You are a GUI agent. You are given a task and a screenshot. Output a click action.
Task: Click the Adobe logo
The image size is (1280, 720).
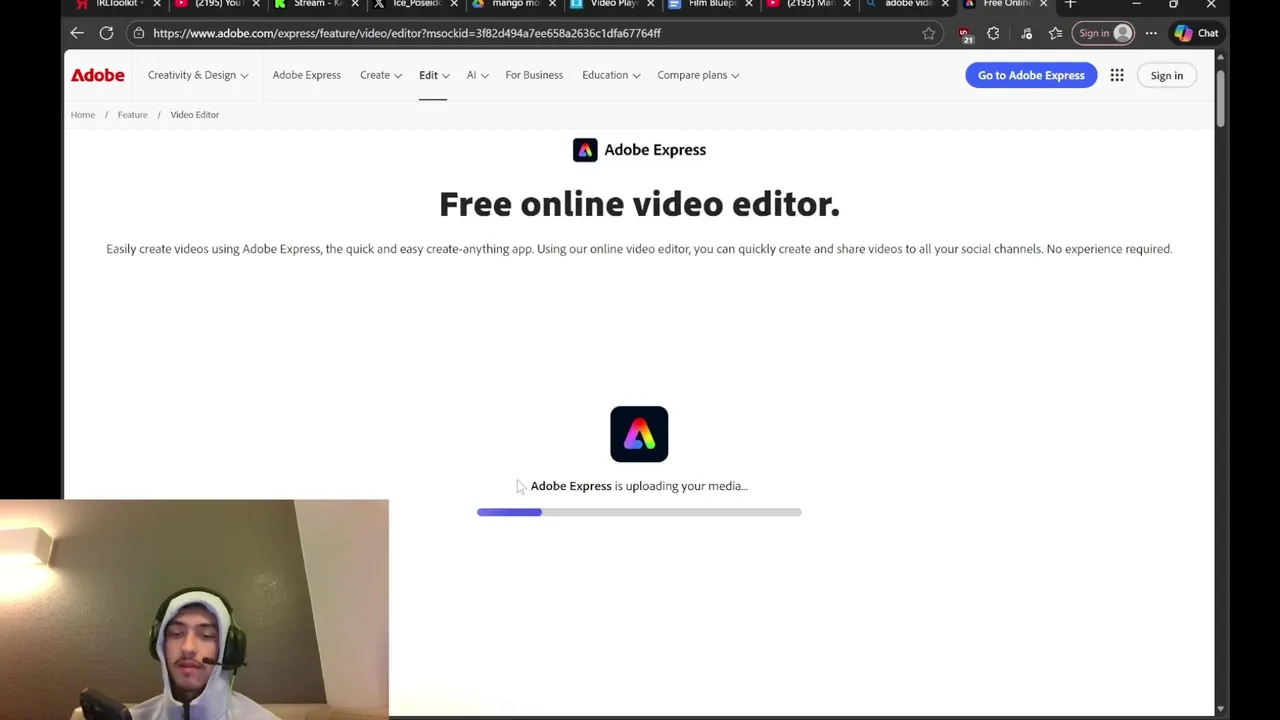pyautogui.click(x=98, y=75)
